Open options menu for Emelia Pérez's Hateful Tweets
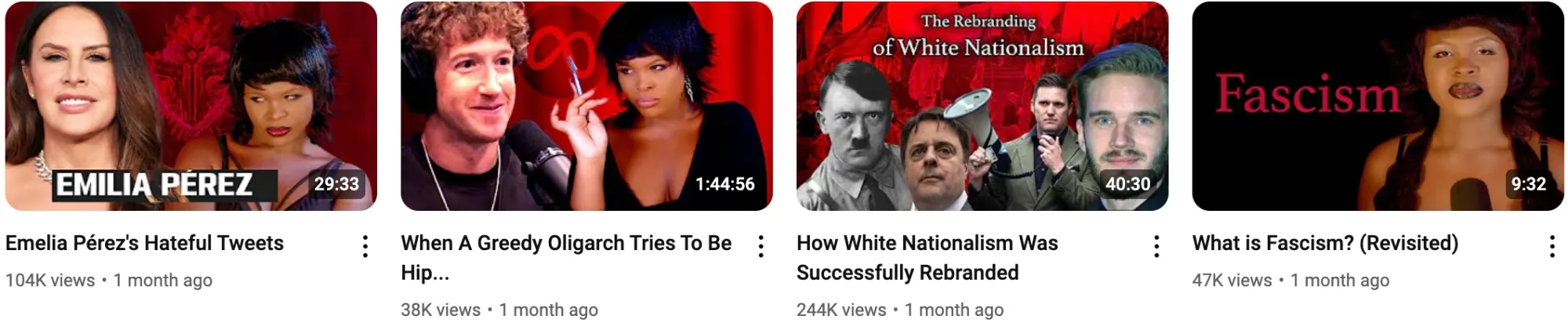 (365, 247)
